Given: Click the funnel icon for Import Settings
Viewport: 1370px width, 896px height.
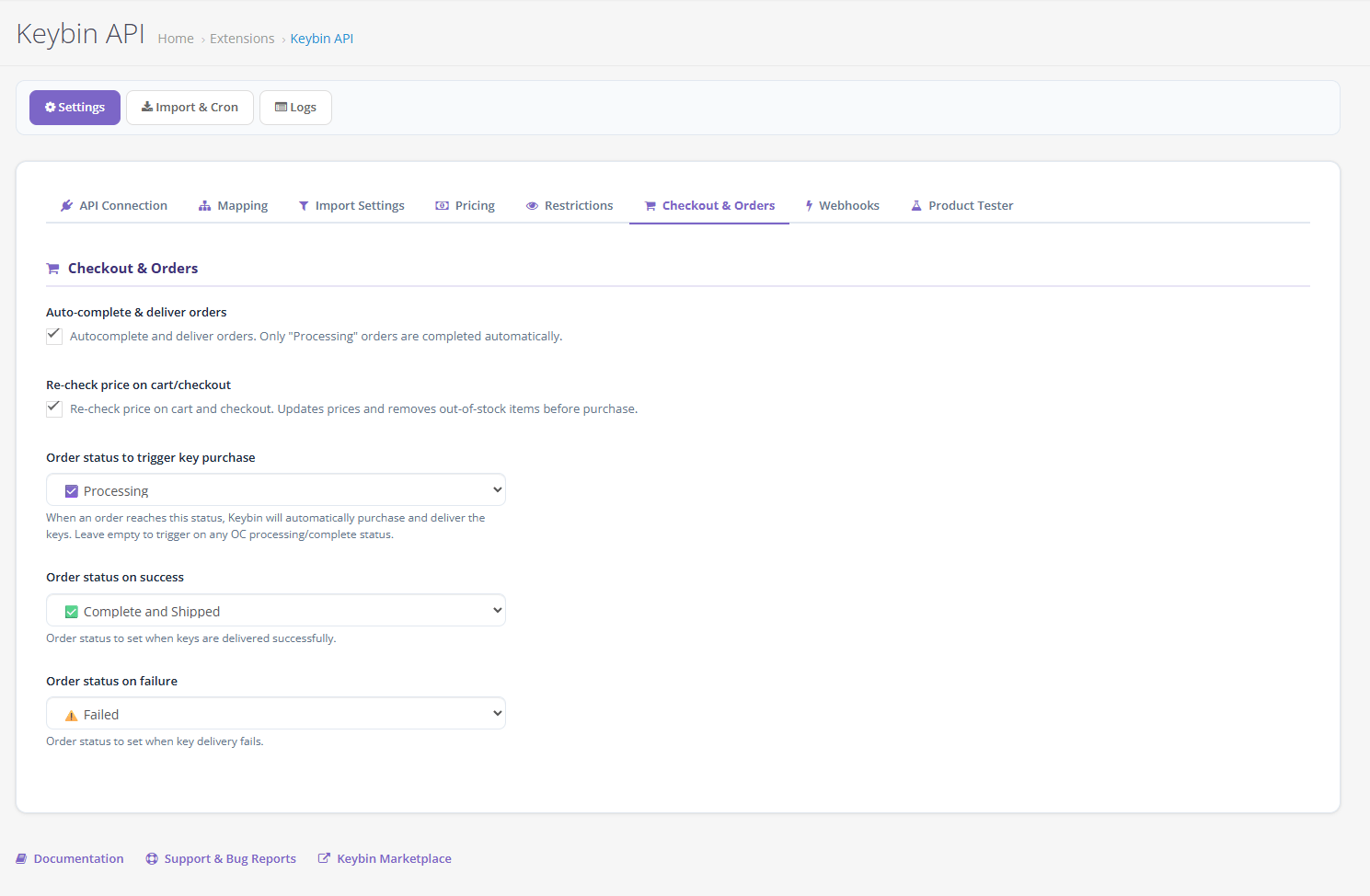Looking at the screenshot, I should tap(304, 206).
